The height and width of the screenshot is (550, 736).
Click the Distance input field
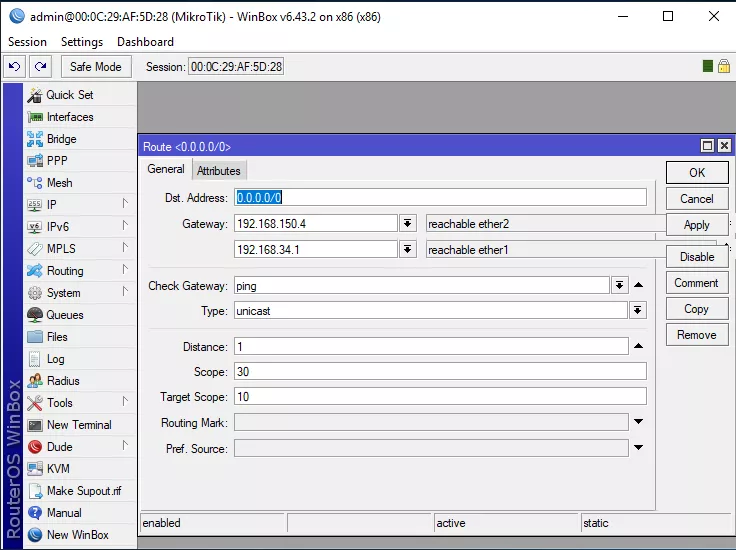point(431,346)
